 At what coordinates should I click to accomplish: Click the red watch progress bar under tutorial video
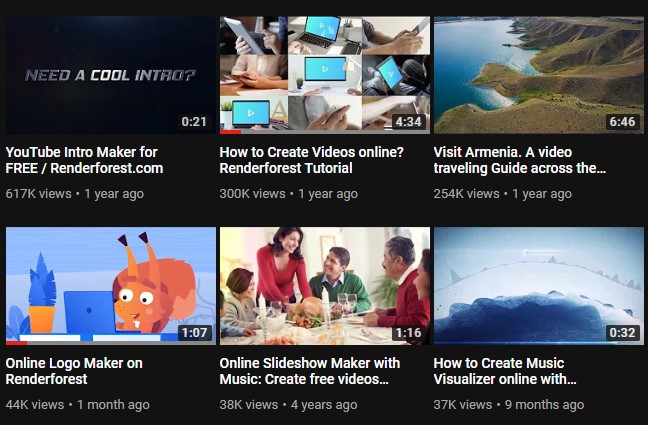point(231,132)
